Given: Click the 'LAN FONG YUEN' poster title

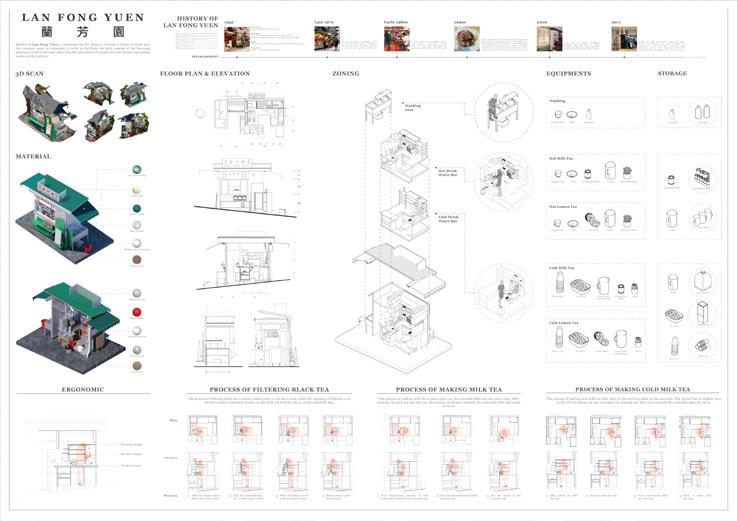Looking at the screenshot, I should pos(83,18).
